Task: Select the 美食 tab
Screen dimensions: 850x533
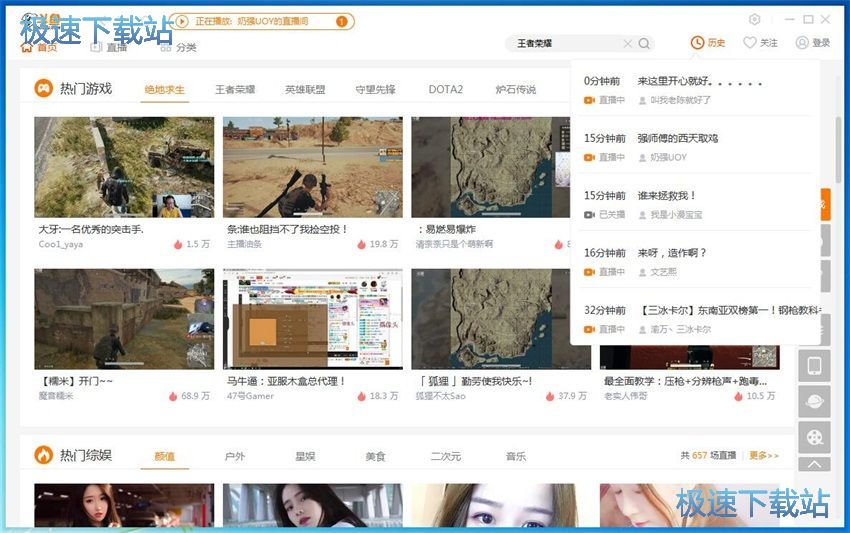Action: pos(375,456)
